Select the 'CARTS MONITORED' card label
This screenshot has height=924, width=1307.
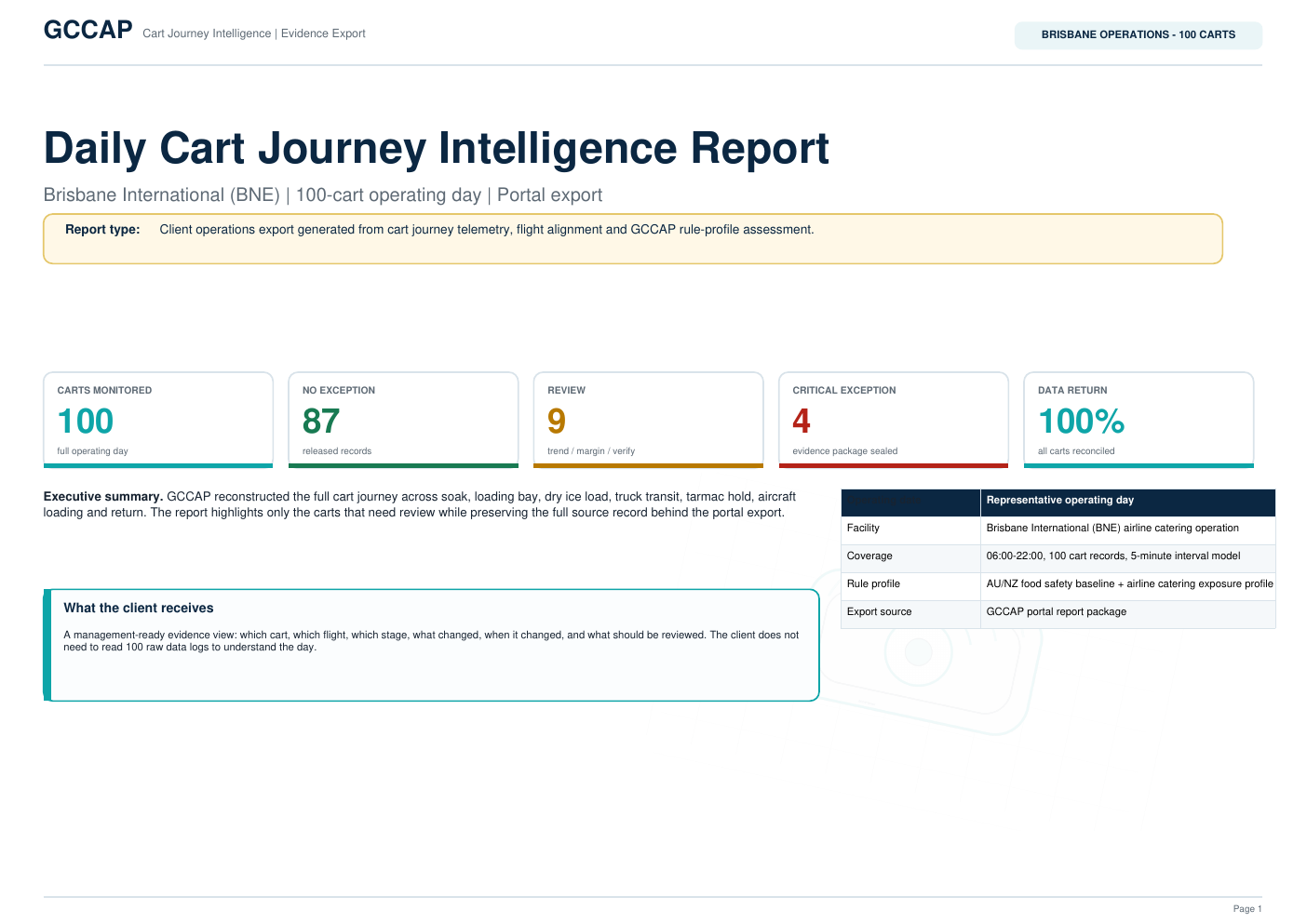(x=104, y=391)
